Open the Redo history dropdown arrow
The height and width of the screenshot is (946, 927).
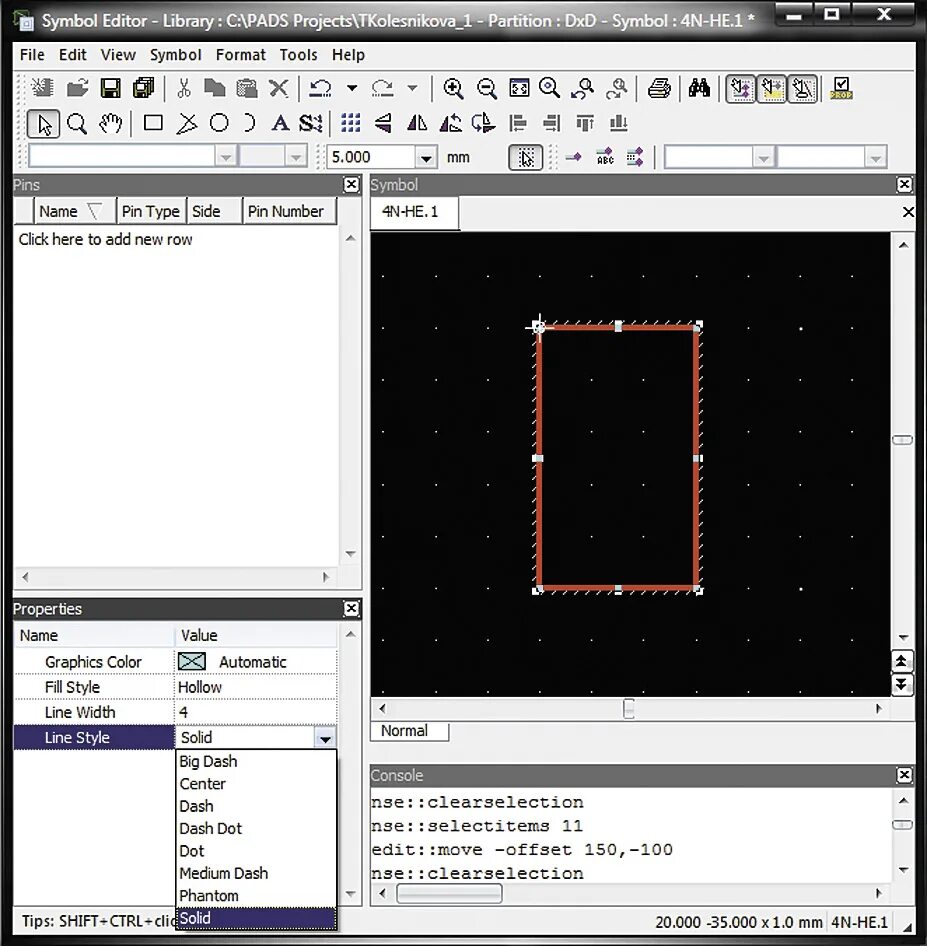(x=413, y=88)
